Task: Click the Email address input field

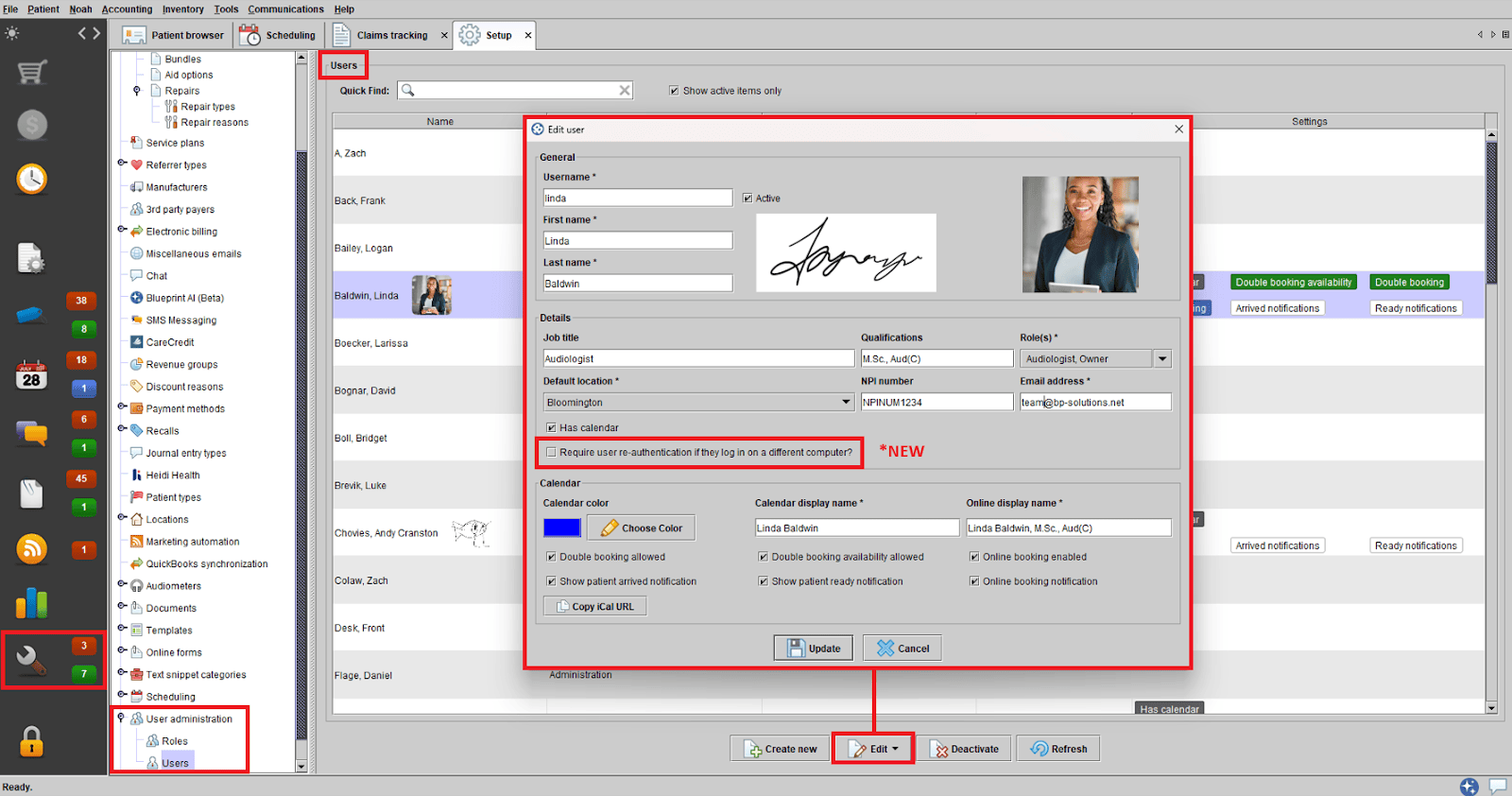Action: pos(1094,402)
